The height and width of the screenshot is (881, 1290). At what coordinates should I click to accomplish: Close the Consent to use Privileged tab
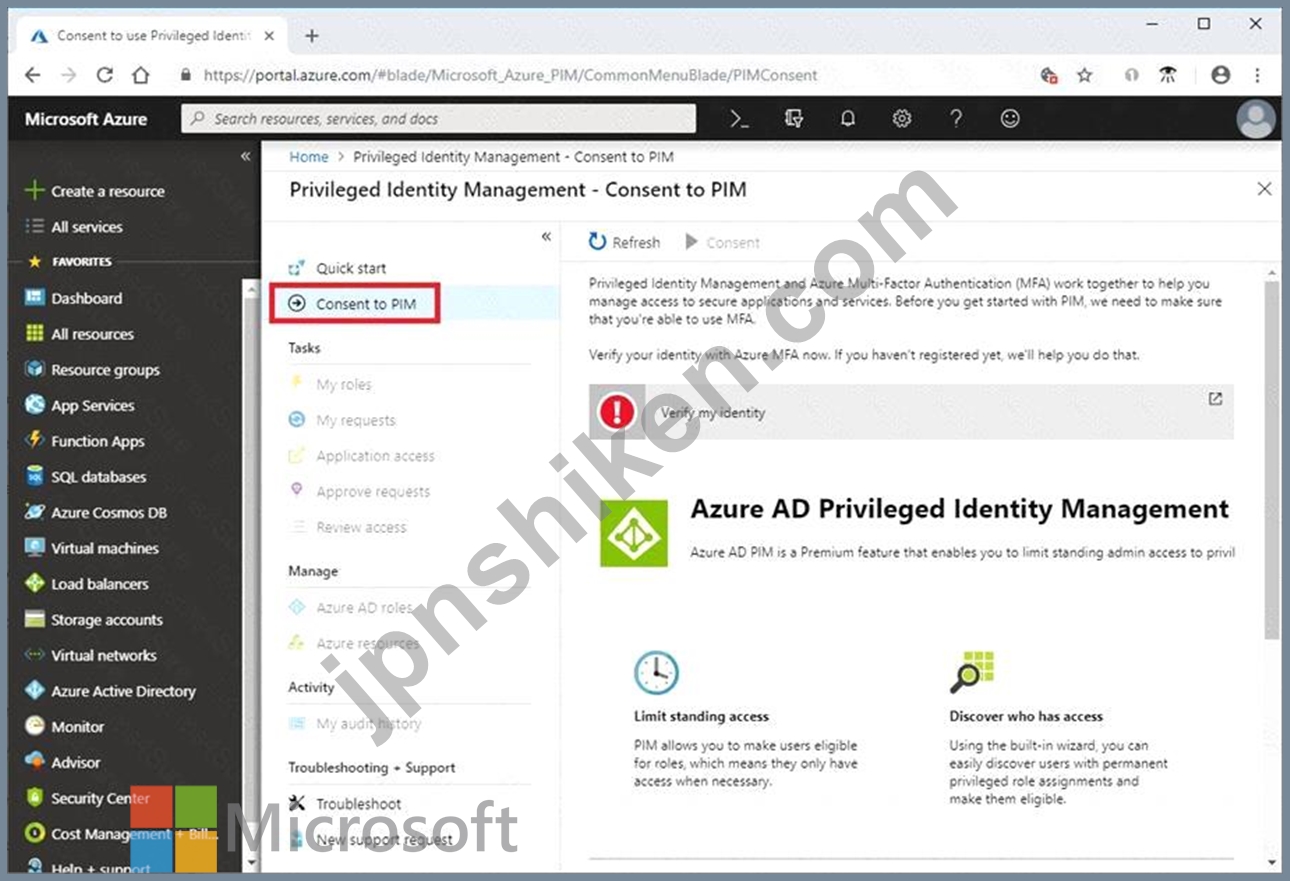(x=269, y=36)
